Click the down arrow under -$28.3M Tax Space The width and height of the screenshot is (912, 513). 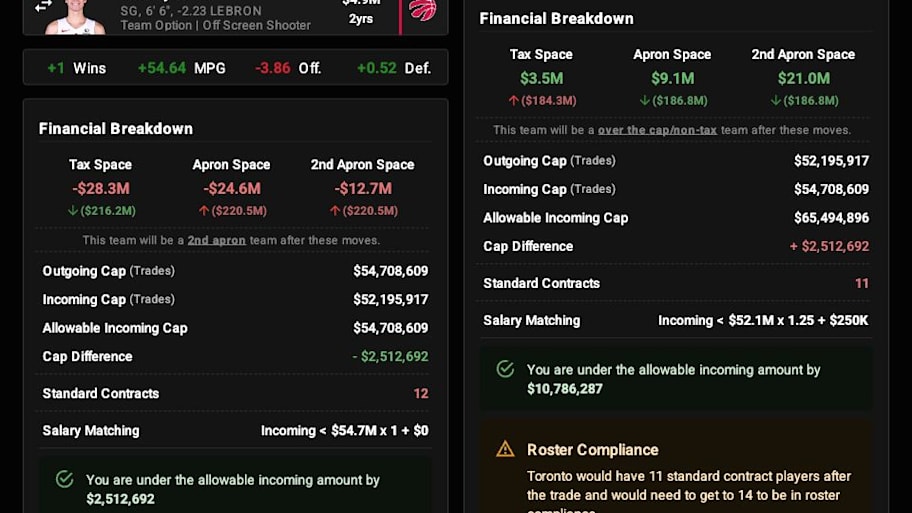pyautogui.click(x=73, y=211)
